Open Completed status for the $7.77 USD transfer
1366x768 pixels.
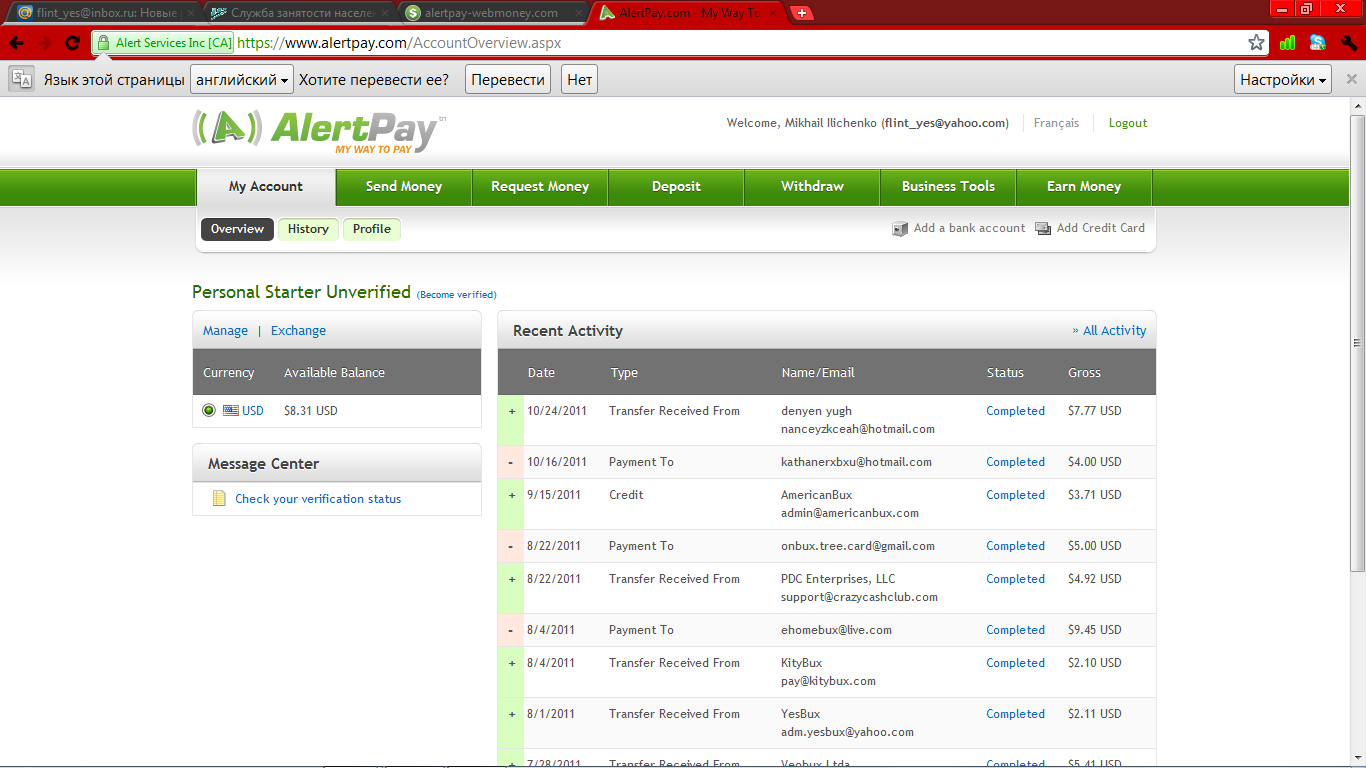(x=1015, y=411)
